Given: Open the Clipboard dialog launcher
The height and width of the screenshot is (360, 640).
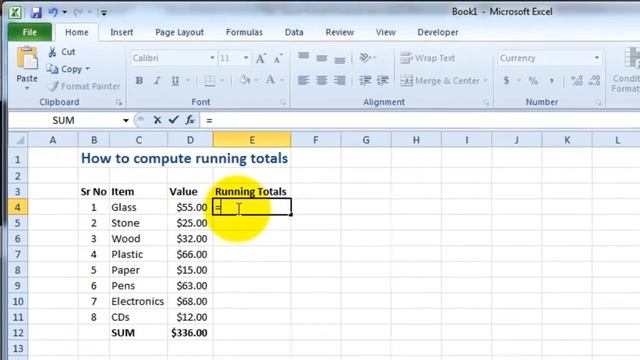Looking at the screenshot, I should click(x=119, y=102).
